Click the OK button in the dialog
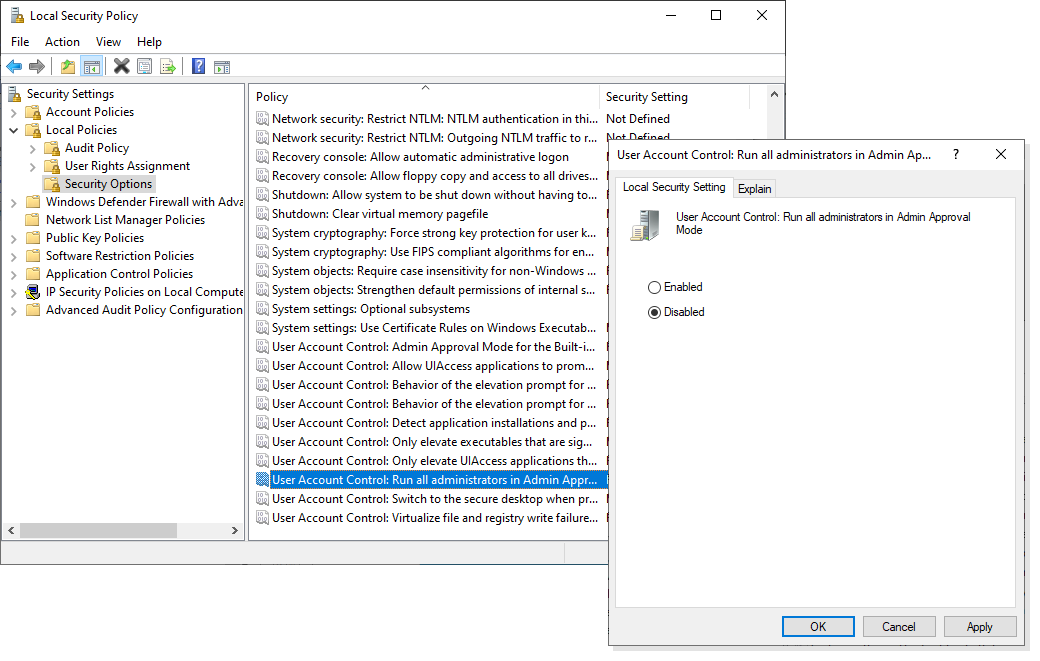Screen dimensions: 1040x661 click(818, 627)
